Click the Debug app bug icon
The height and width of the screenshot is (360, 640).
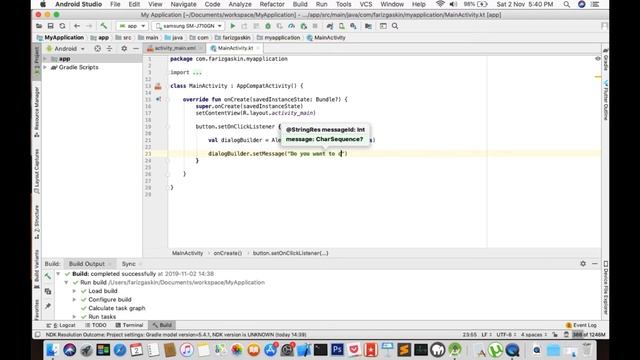click(x=268, y=26)
